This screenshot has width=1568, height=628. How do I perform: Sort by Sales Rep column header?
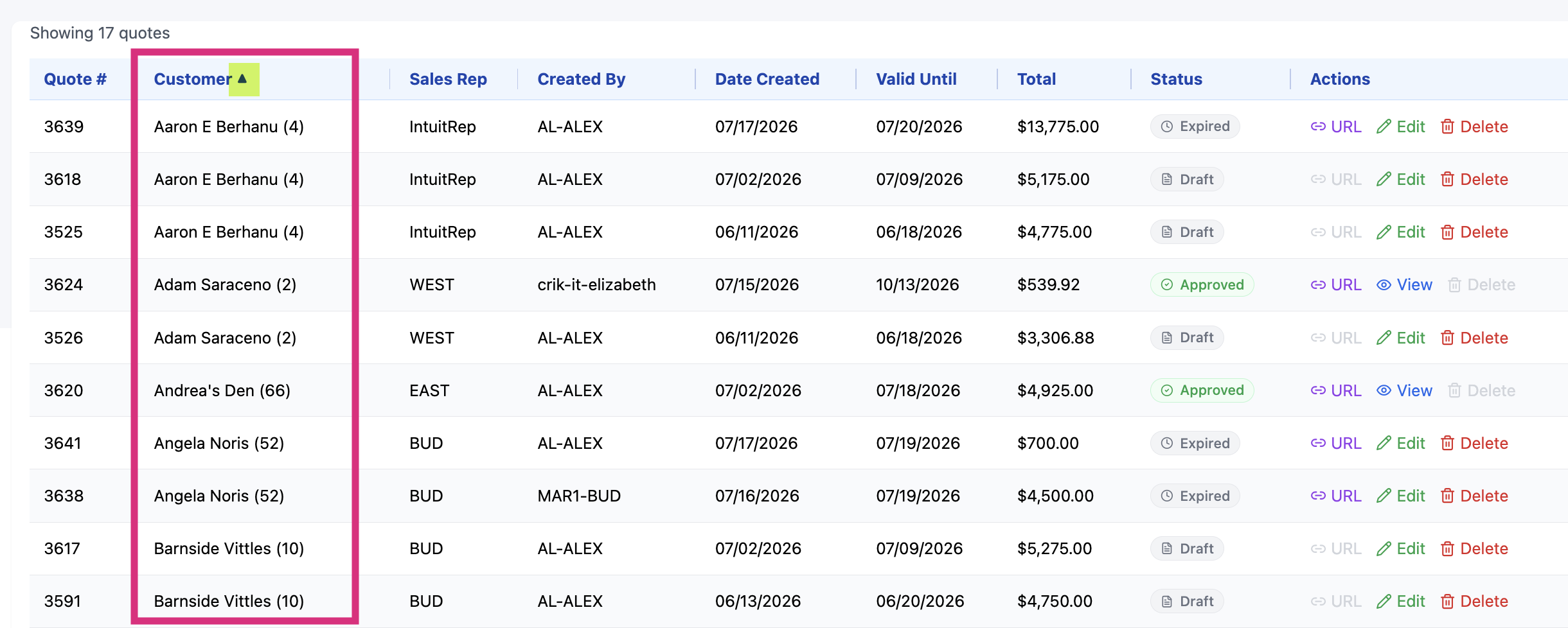tap(448, 79)
